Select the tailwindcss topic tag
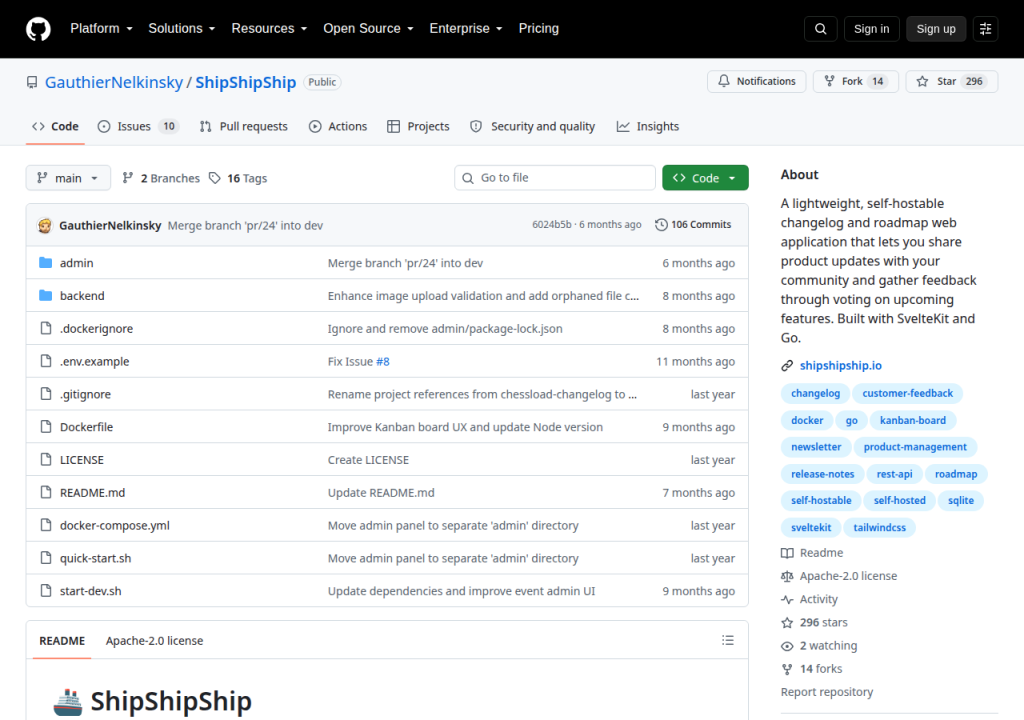Viewport: 1024px width, 720px height. pos(879,527)
